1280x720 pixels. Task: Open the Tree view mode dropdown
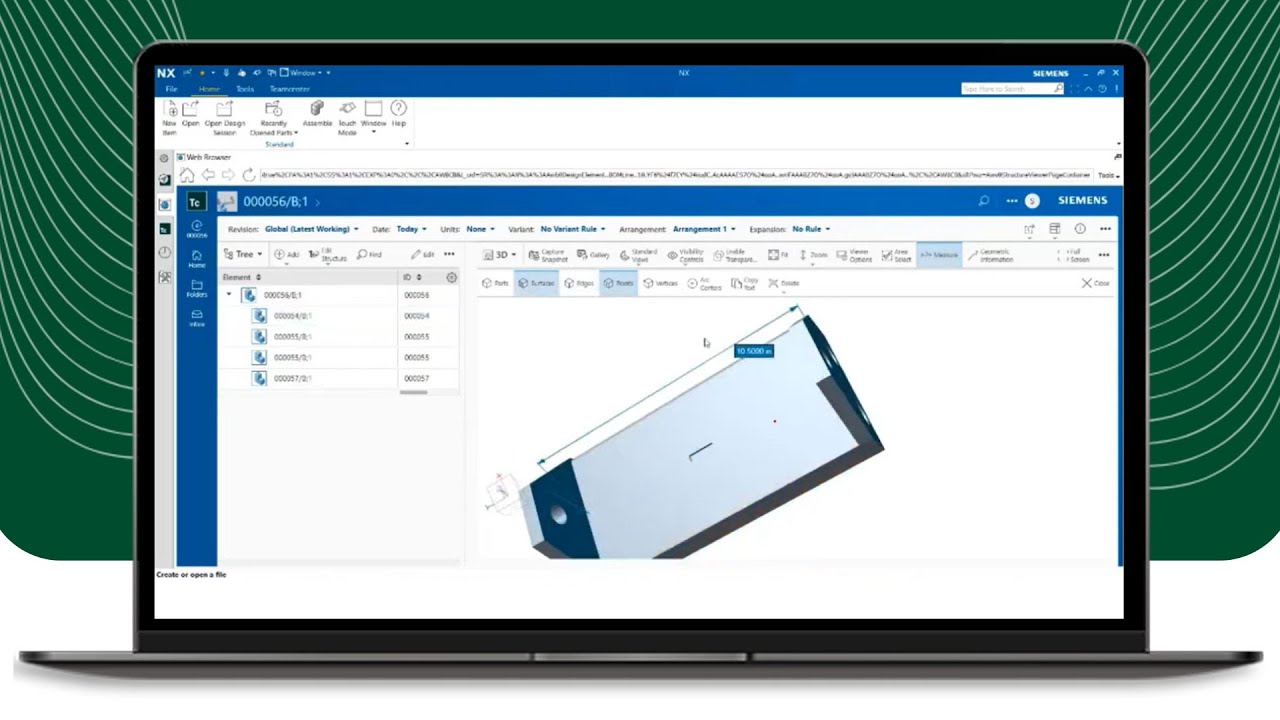tap(243, 254)
